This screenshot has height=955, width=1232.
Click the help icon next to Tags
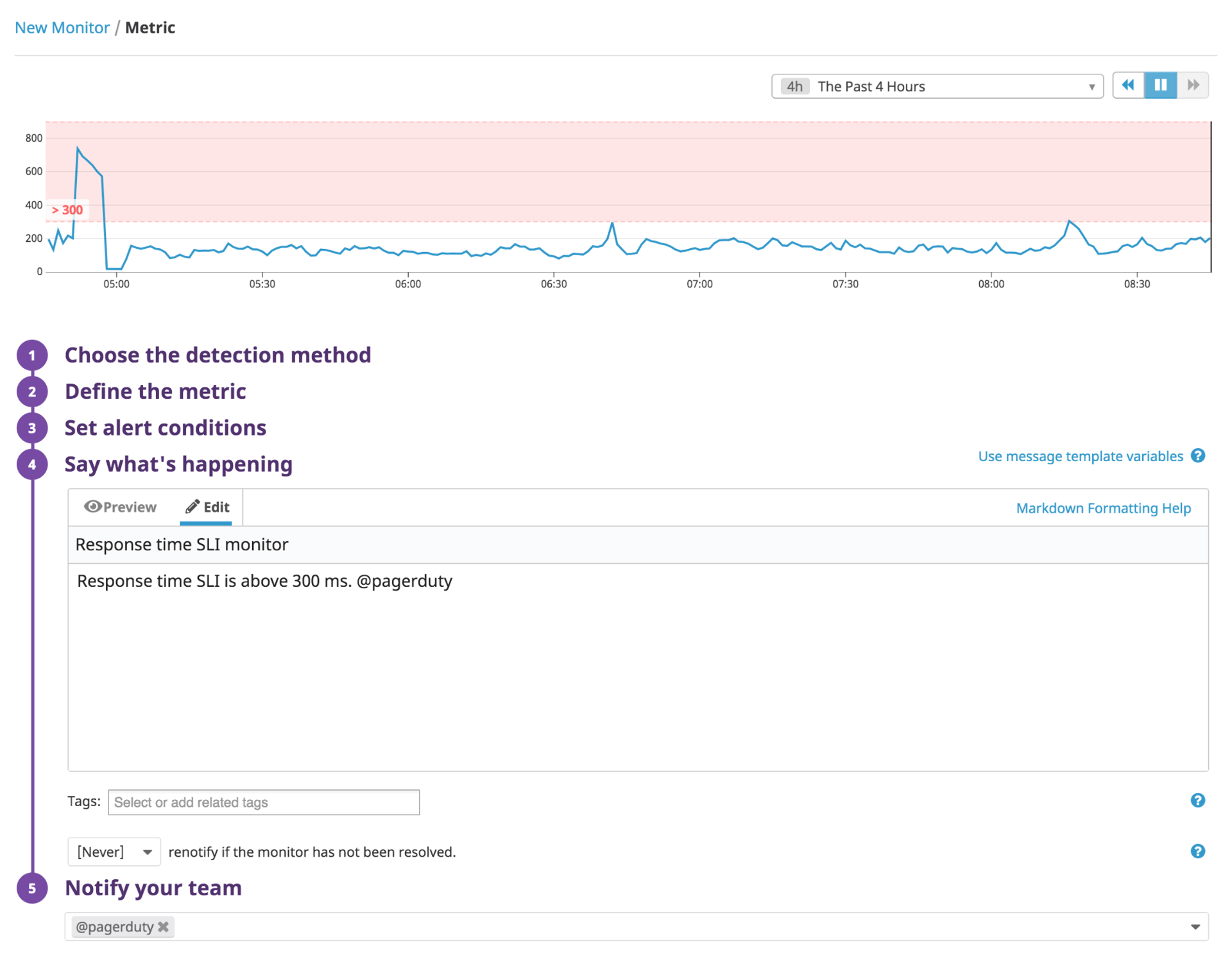point(1197,800)
